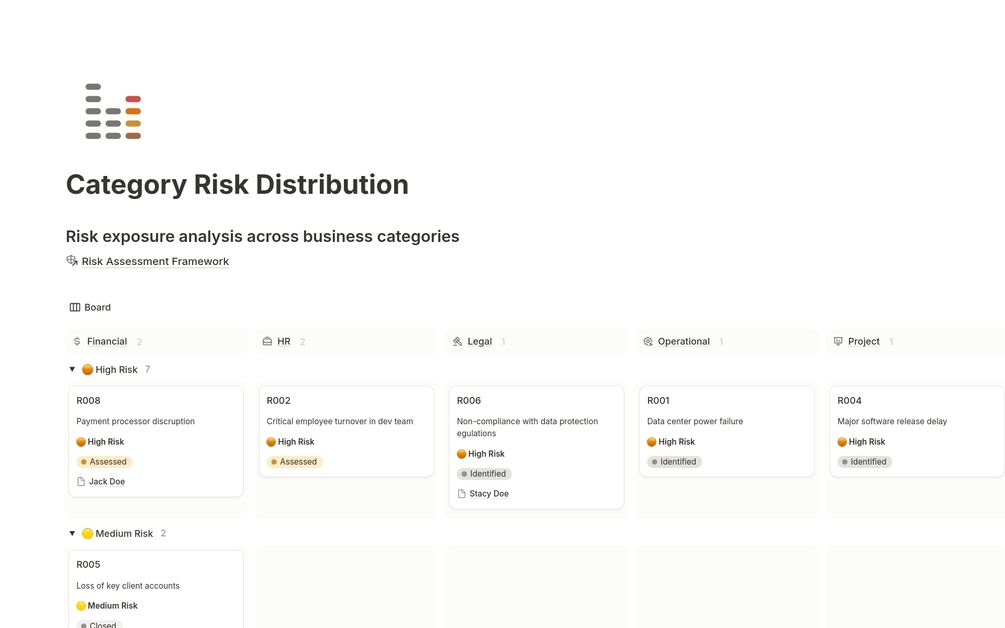
Task: Click the Project column icon
Action: click(838, 341)
